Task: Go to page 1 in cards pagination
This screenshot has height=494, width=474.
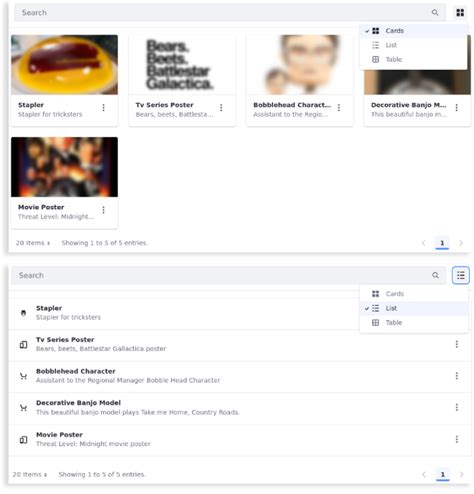Action: (x=442, y=243)
